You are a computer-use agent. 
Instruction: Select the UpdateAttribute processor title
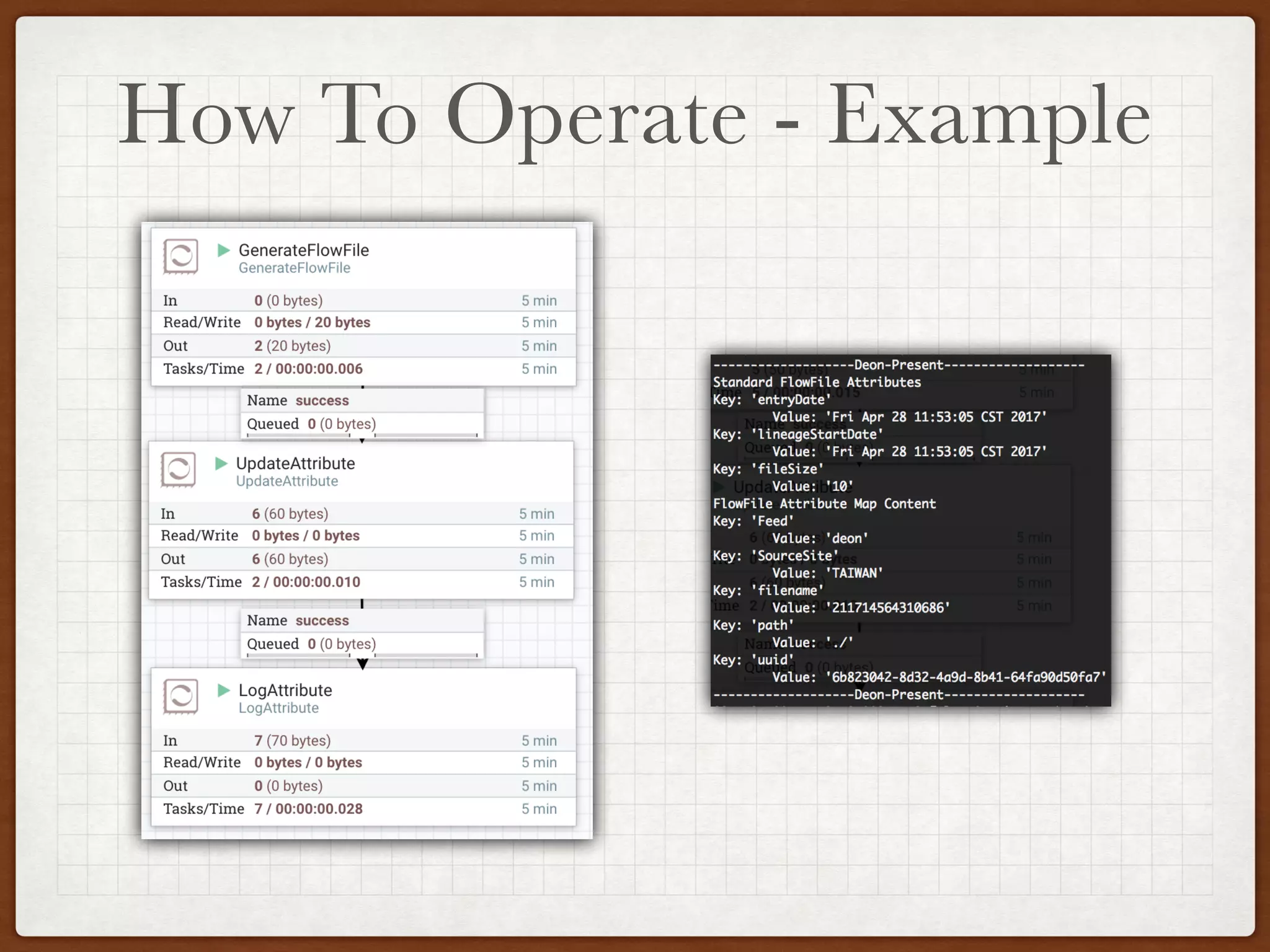[295, 464]
